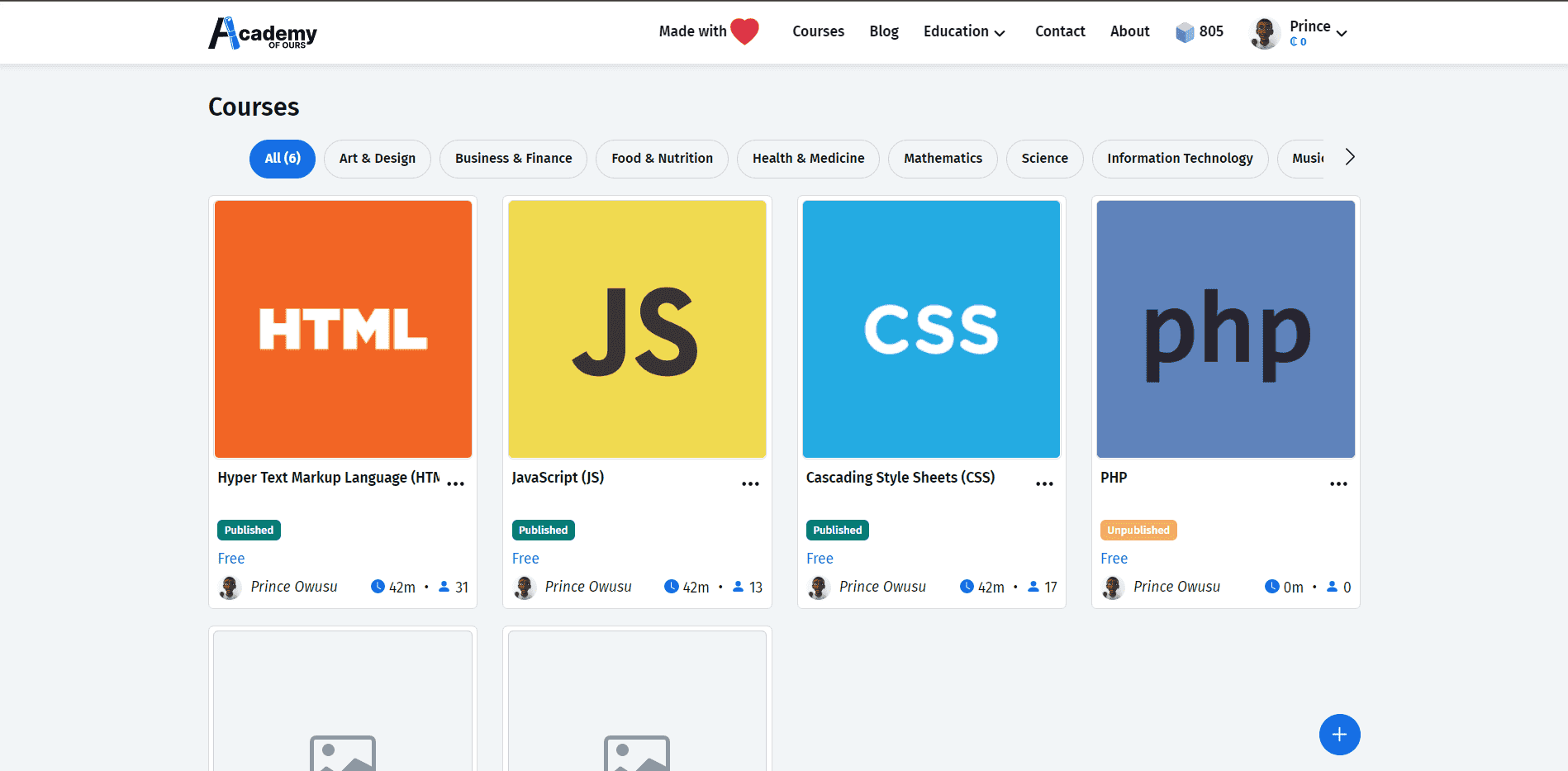
Task: Open the Courses navigation link
Action: point(818,31)
